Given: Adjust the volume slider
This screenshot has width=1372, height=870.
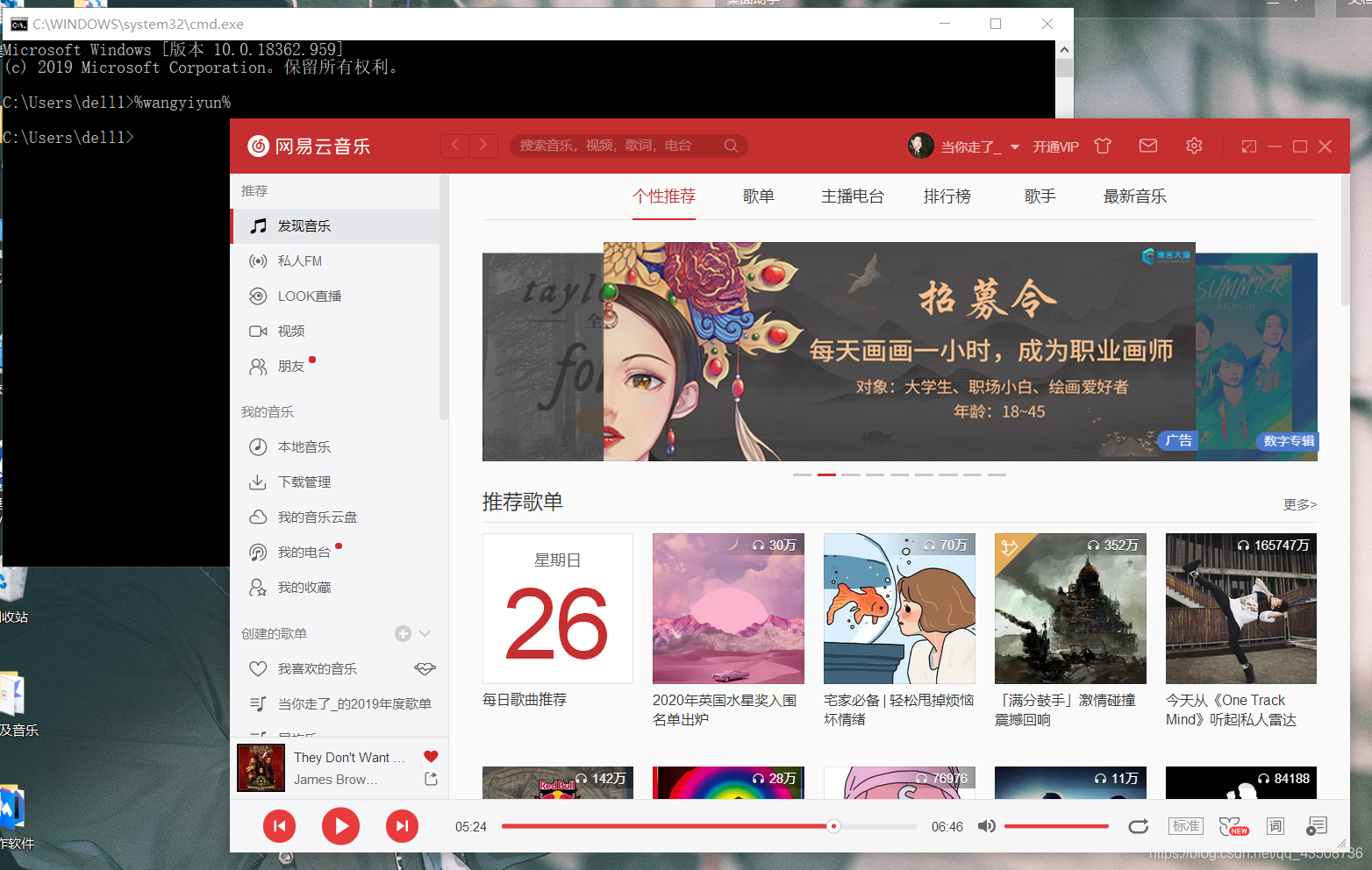Looking at the screenshot, I should tap(1056, 826).
